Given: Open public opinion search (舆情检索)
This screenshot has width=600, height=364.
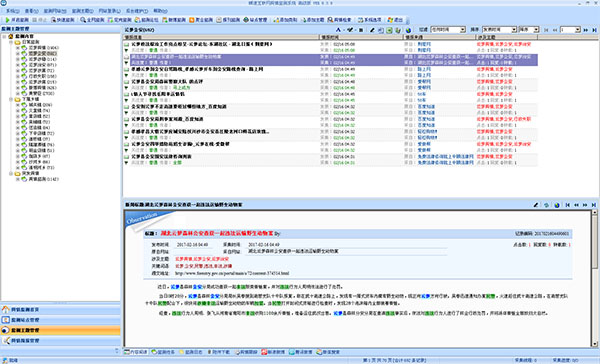Looking at the screenshot, I should [x=339, y=20].
